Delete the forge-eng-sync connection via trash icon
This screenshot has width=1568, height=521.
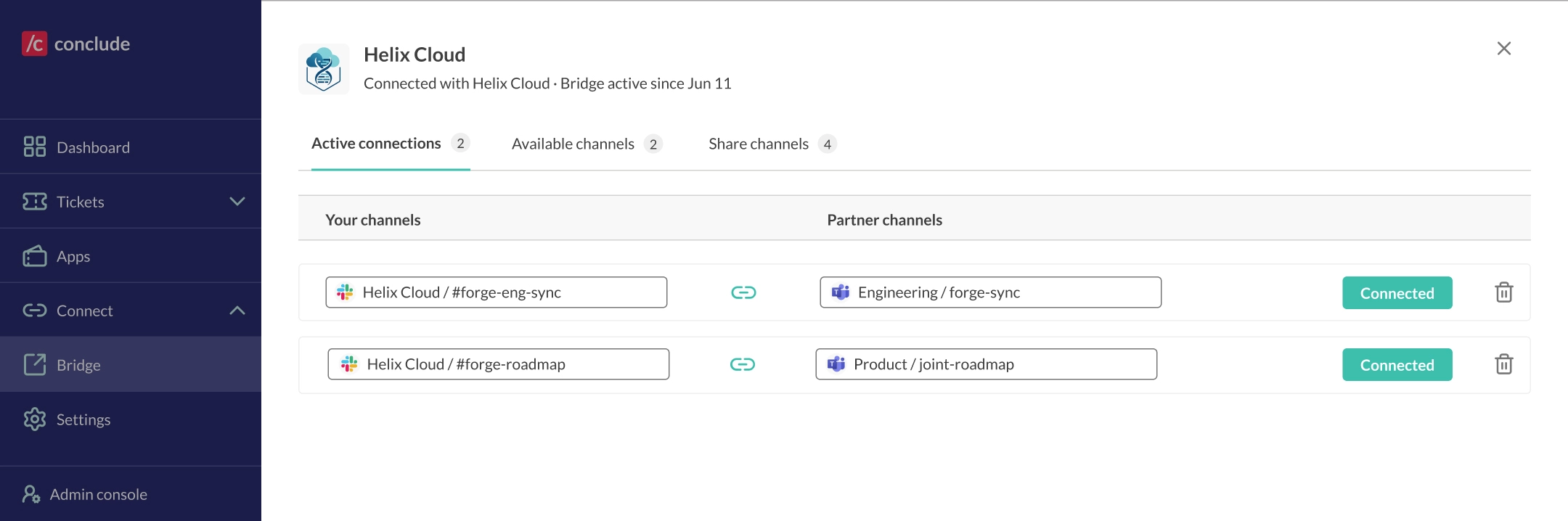tap(1504, 292)
